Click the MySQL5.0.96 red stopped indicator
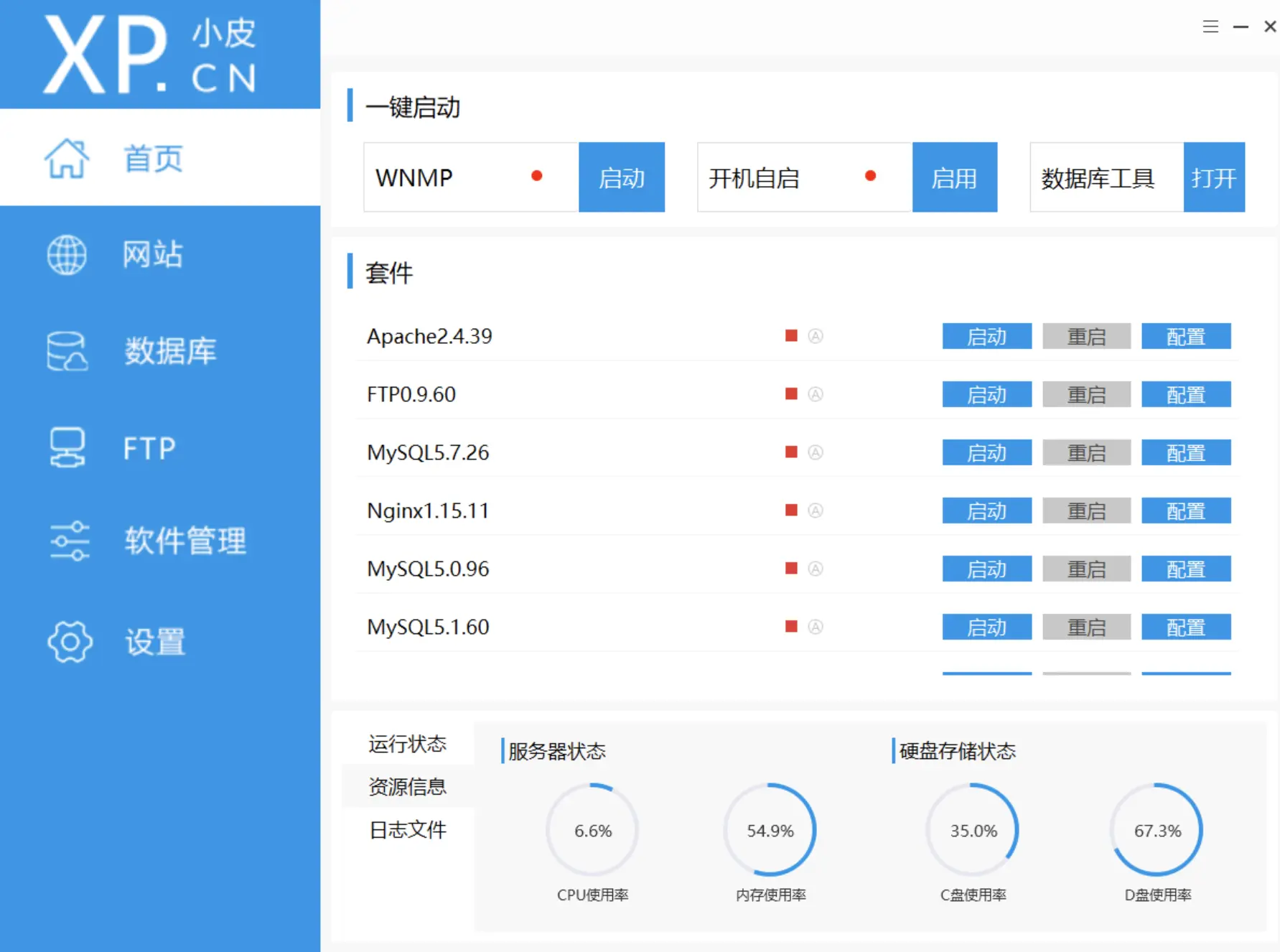1280x952 pixels. [791, 568]
